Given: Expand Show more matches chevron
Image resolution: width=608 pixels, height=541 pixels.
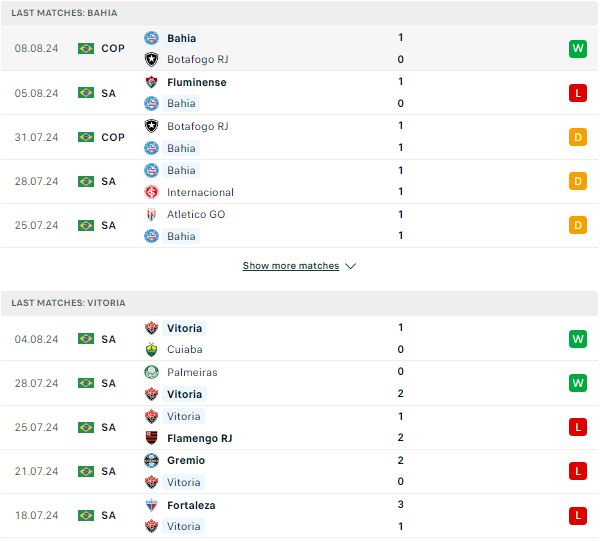Looking at the screenshot, I should click(350, 266).
